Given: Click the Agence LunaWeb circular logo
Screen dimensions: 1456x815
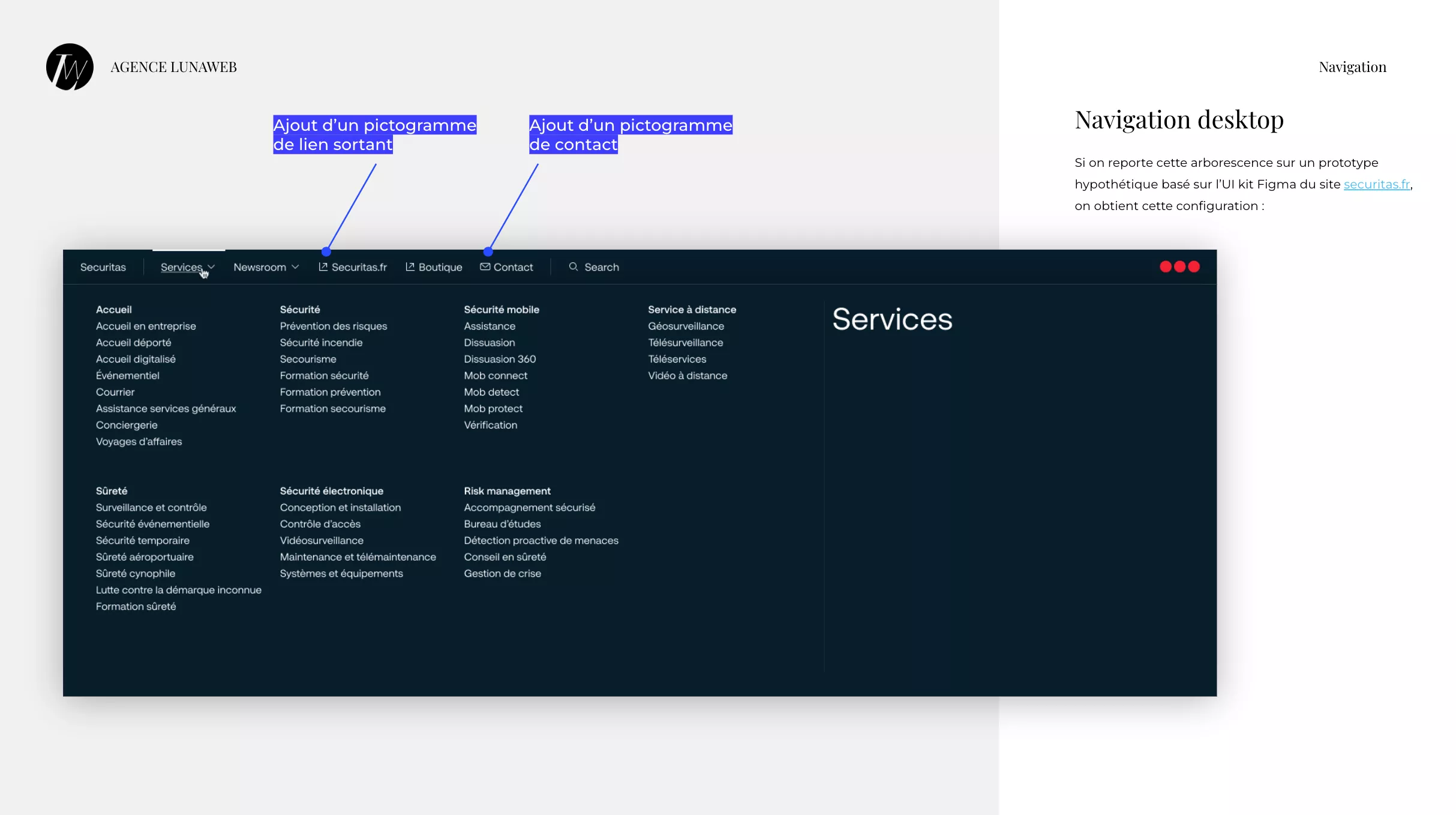Looking at the screenshot, I should 69,67.
